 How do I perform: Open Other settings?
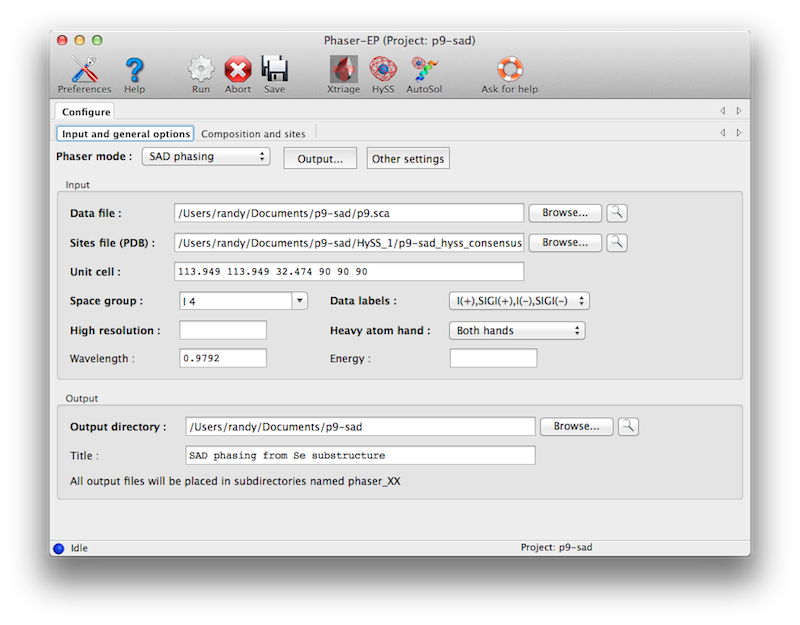(x=407, y=159)
